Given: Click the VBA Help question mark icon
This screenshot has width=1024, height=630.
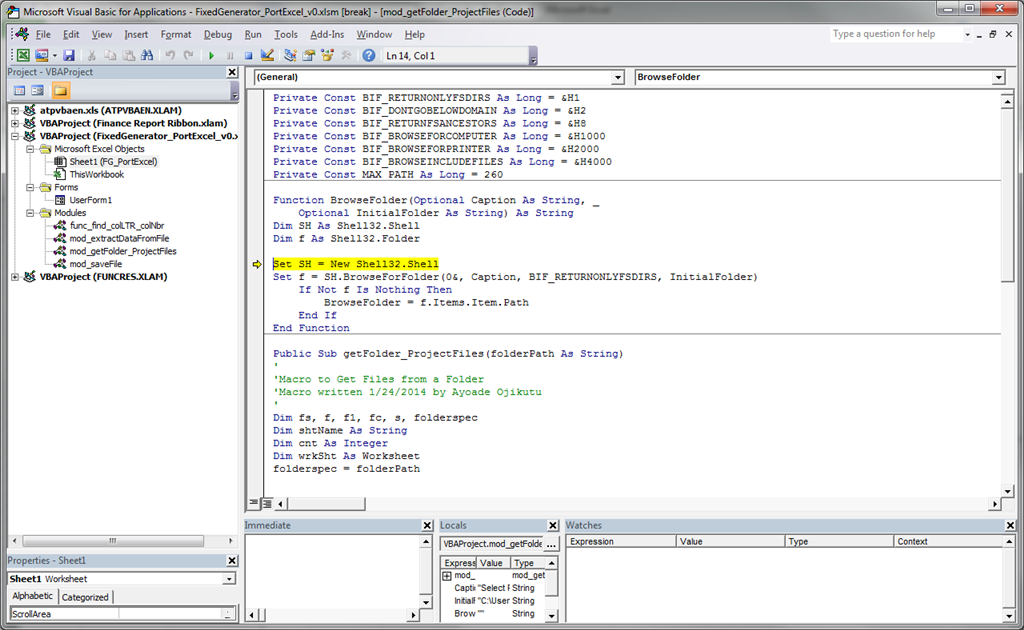Looking at the screenshot, I should point(369,56).
